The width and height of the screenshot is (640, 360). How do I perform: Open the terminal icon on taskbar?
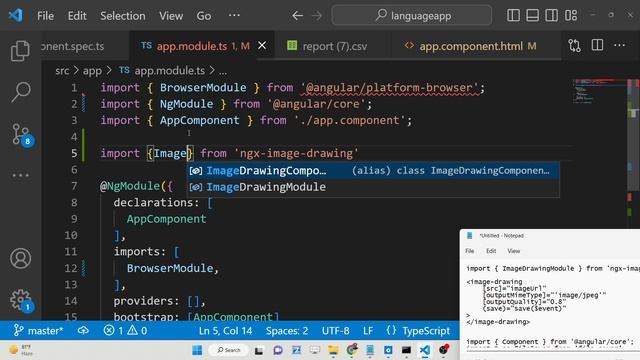pos(407,350)
